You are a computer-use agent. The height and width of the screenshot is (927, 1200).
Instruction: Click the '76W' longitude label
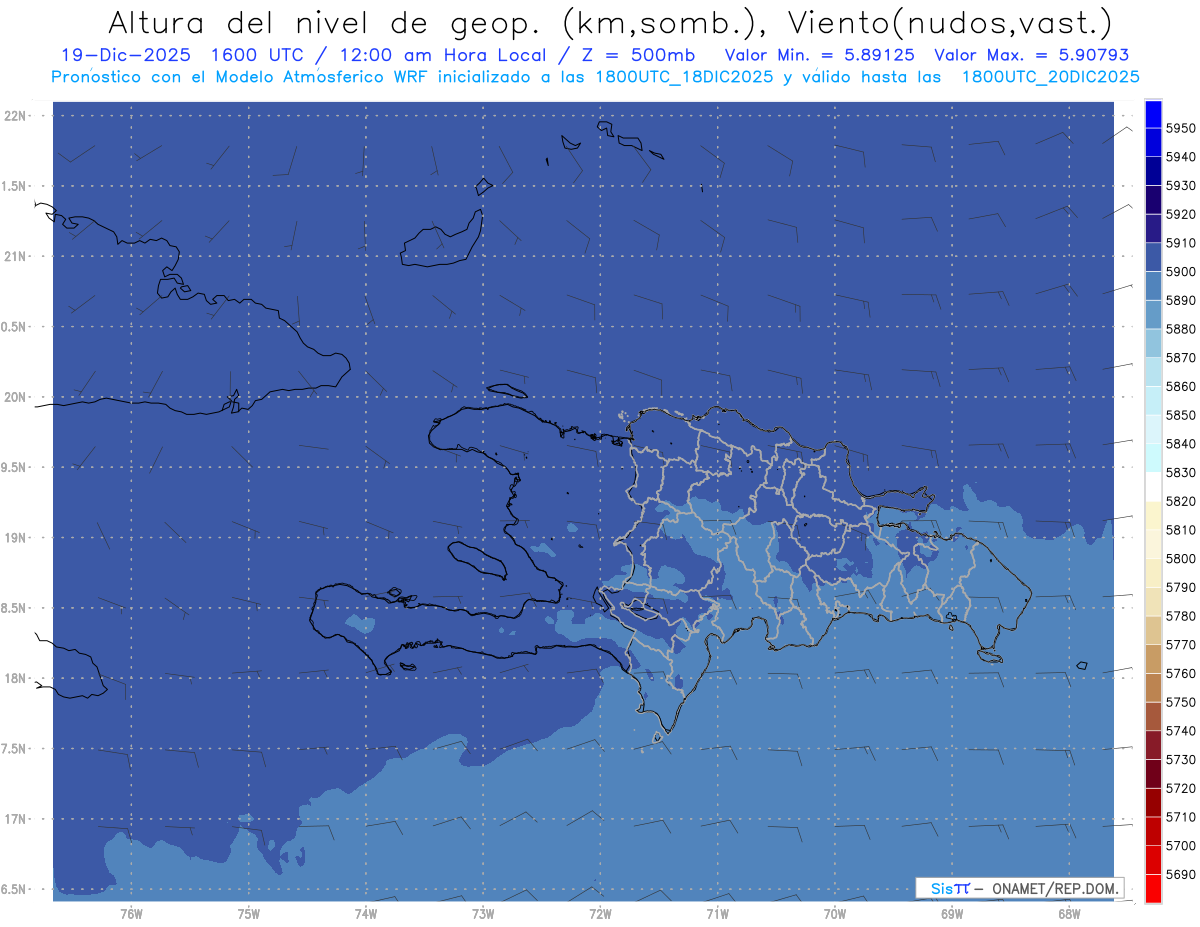coord(131,913)
